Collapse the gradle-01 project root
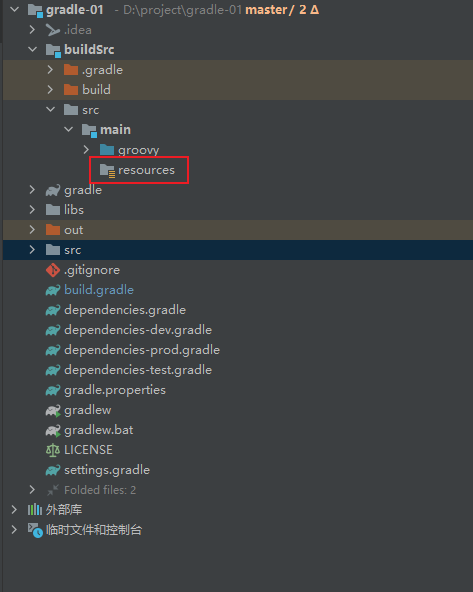The width and height of the screenshot is (473, 592). 14,9
